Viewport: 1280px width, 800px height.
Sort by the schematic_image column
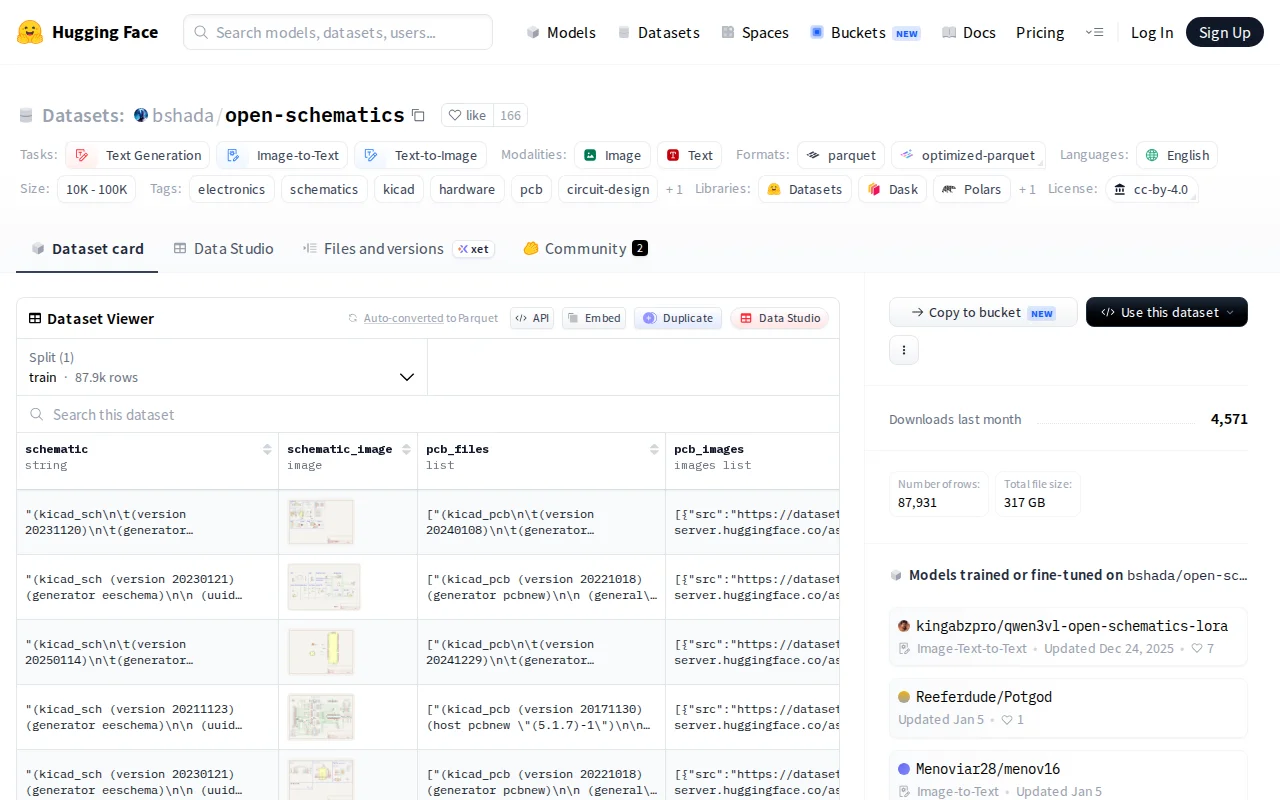coord(406,449)
